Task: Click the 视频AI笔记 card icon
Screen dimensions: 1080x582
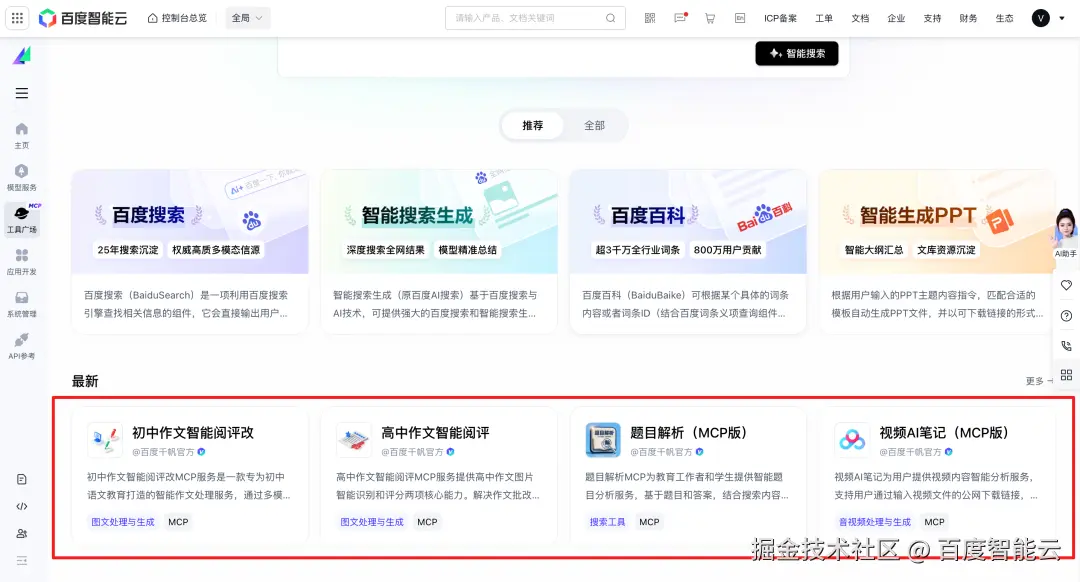Action: tap(852, 440)
